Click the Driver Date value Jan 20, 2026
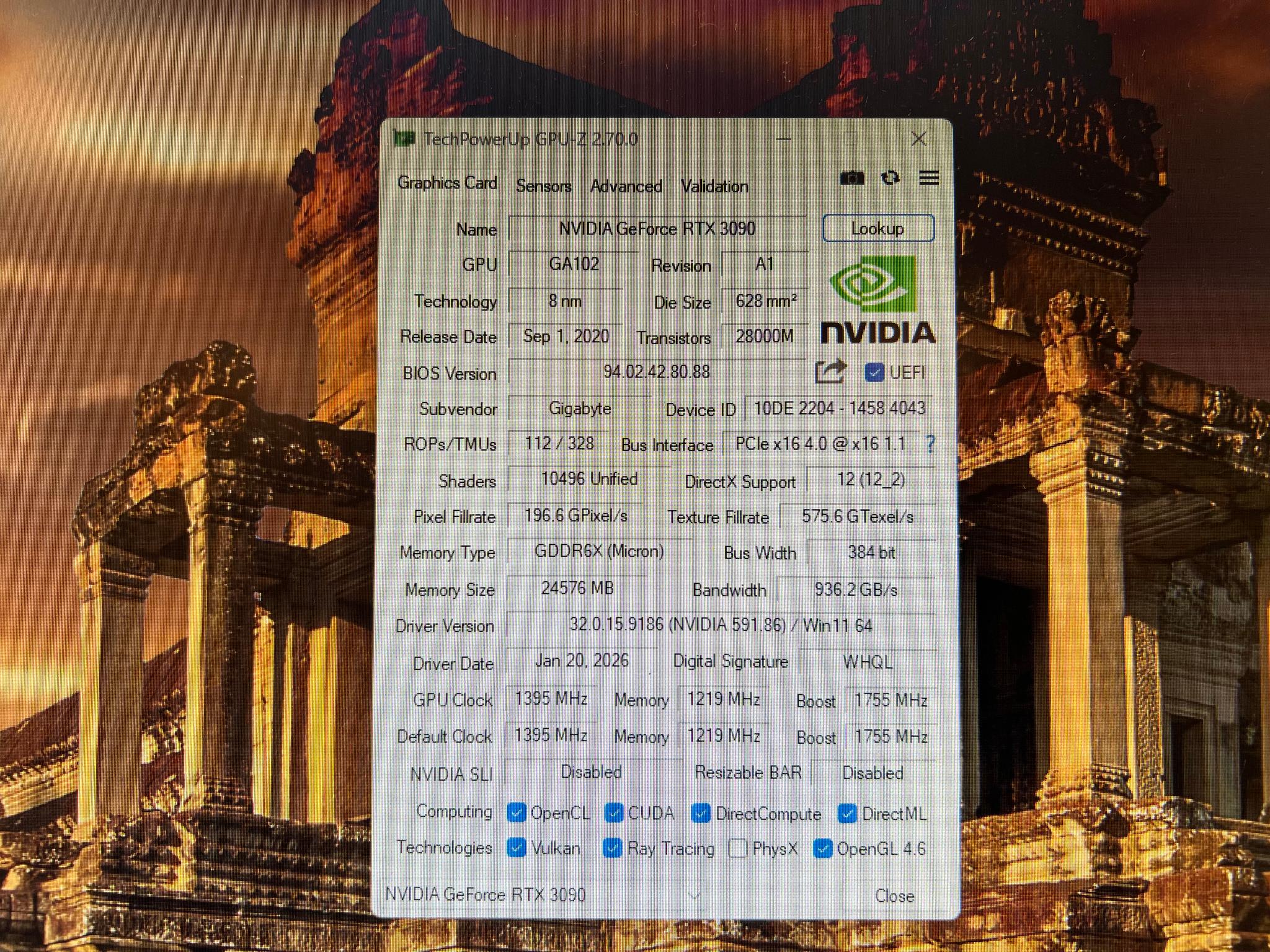This screenshot has width=1270, height=952. click(582, 661)
